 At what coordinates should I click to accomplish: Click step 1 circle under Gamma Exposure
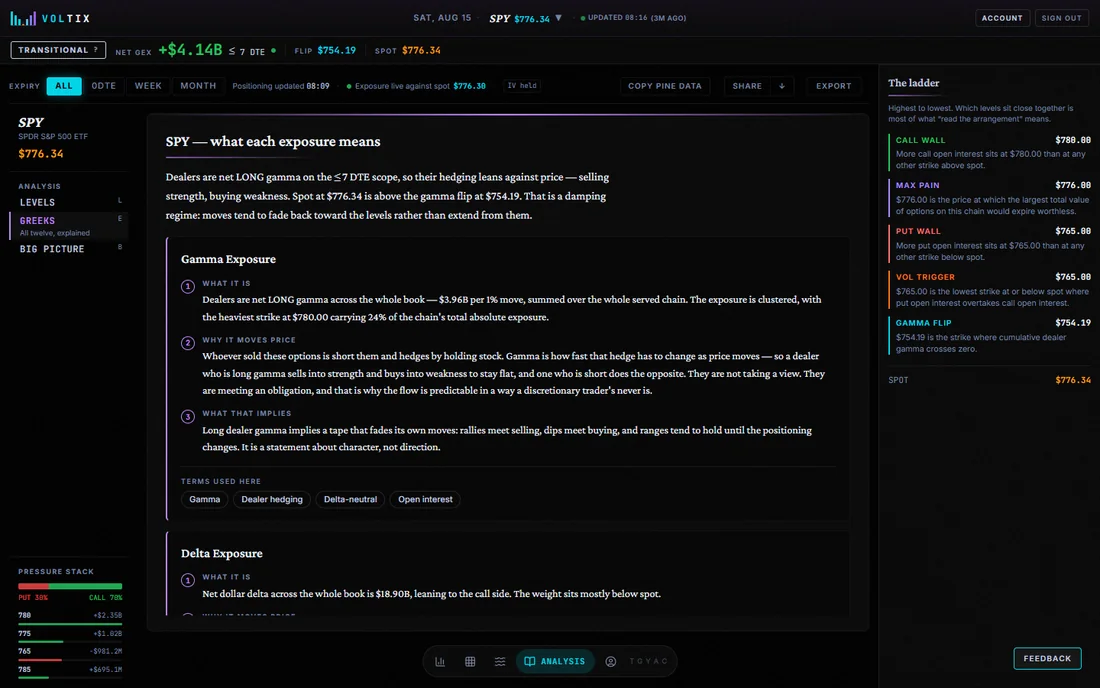click(187, 286)
